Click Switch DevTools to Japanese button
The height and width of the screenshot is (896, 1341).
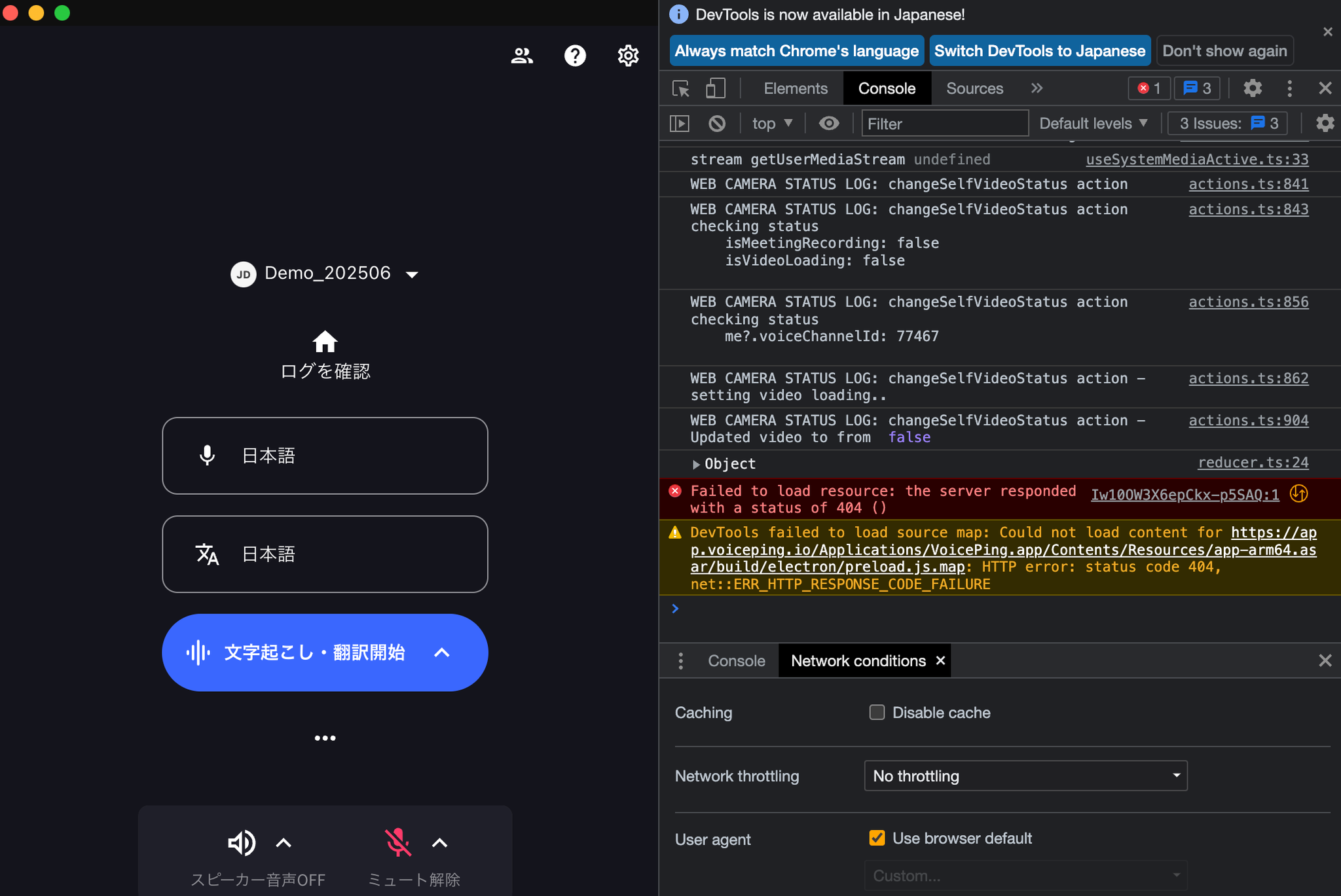click(x=1039, y=51)
